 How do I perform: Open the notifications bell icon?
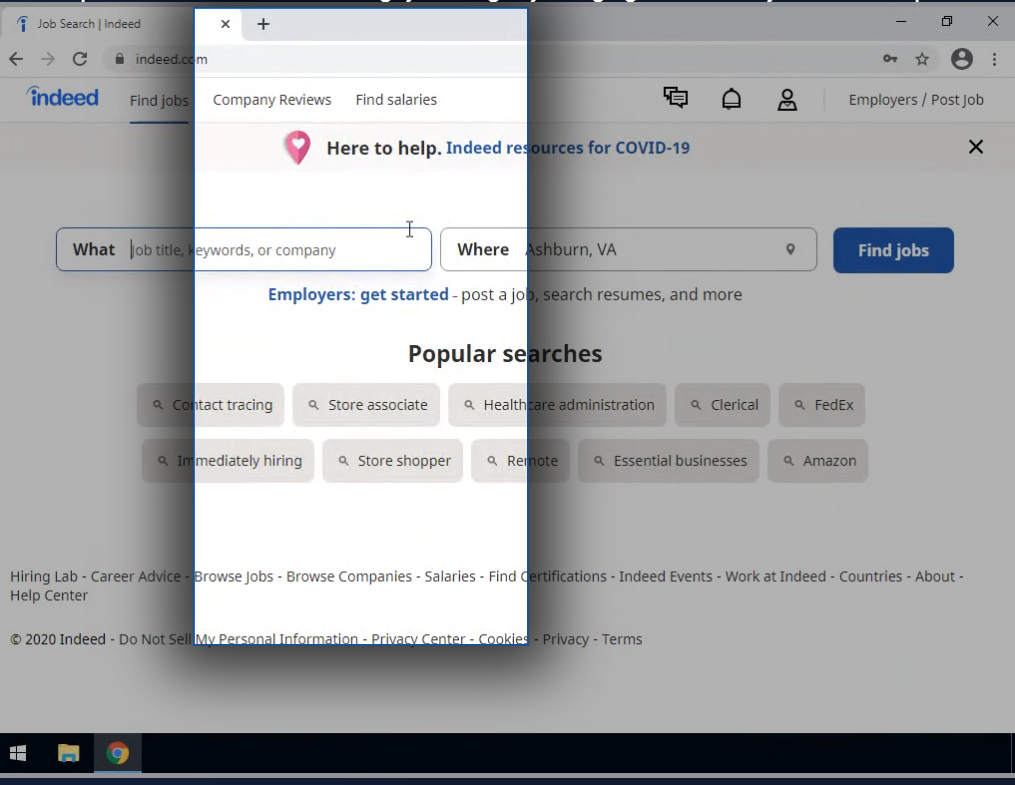click(731, 99)
